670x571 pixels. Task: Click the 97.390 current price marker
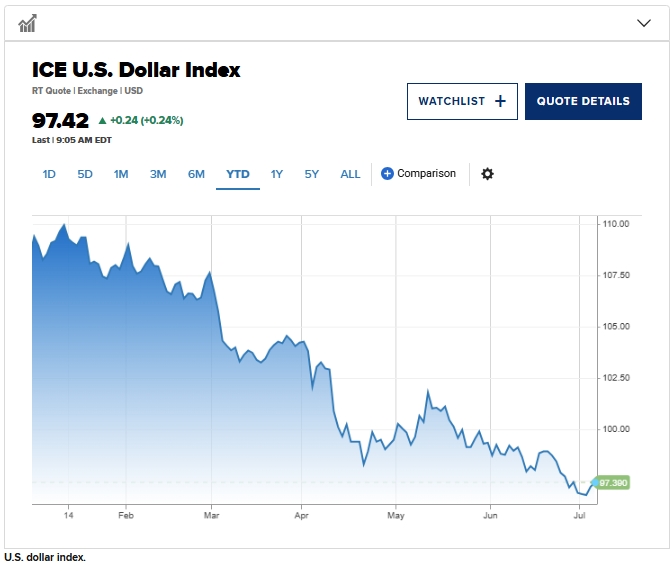tap(612, 482)
